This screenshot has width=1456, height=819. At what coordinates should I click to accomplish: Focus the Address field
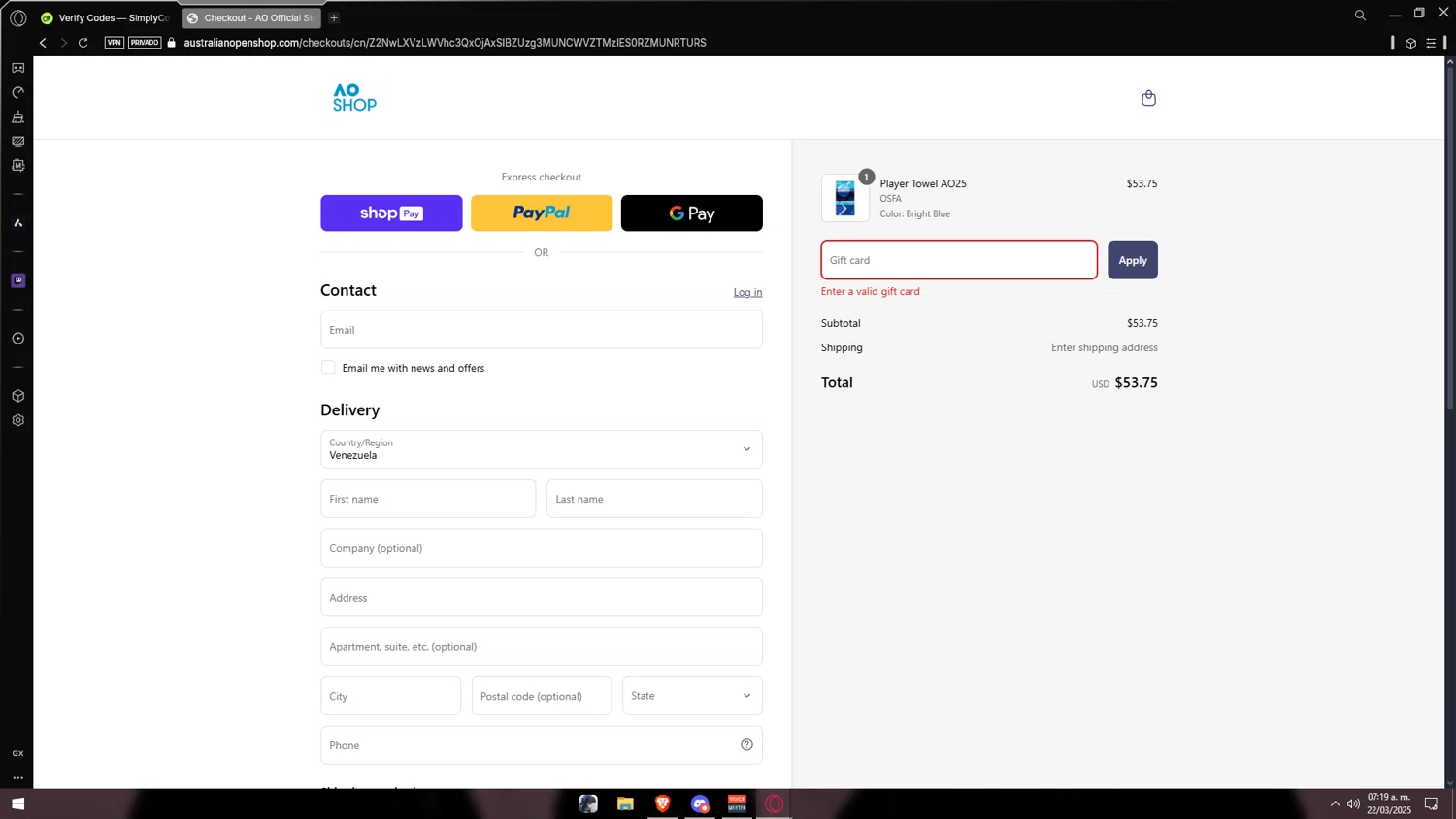click(542, 598)
